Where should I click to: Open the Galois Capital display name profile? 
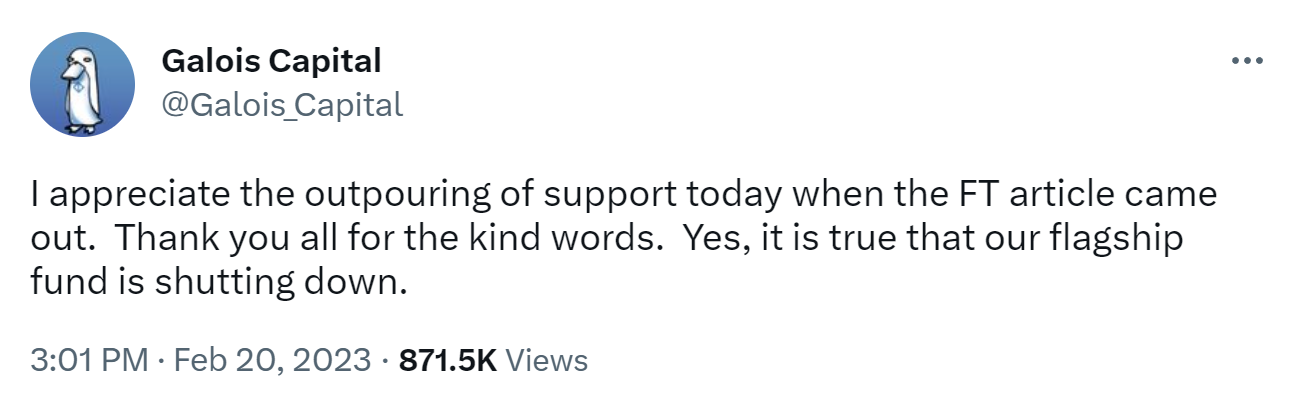[271, 61]
